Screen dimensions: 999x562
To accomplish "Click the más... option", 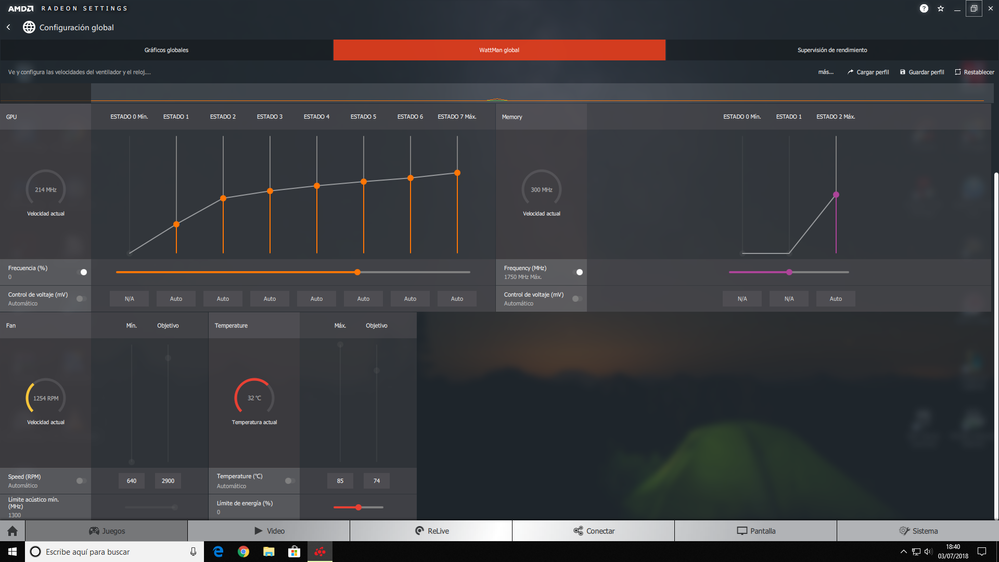I will [826, 72].
